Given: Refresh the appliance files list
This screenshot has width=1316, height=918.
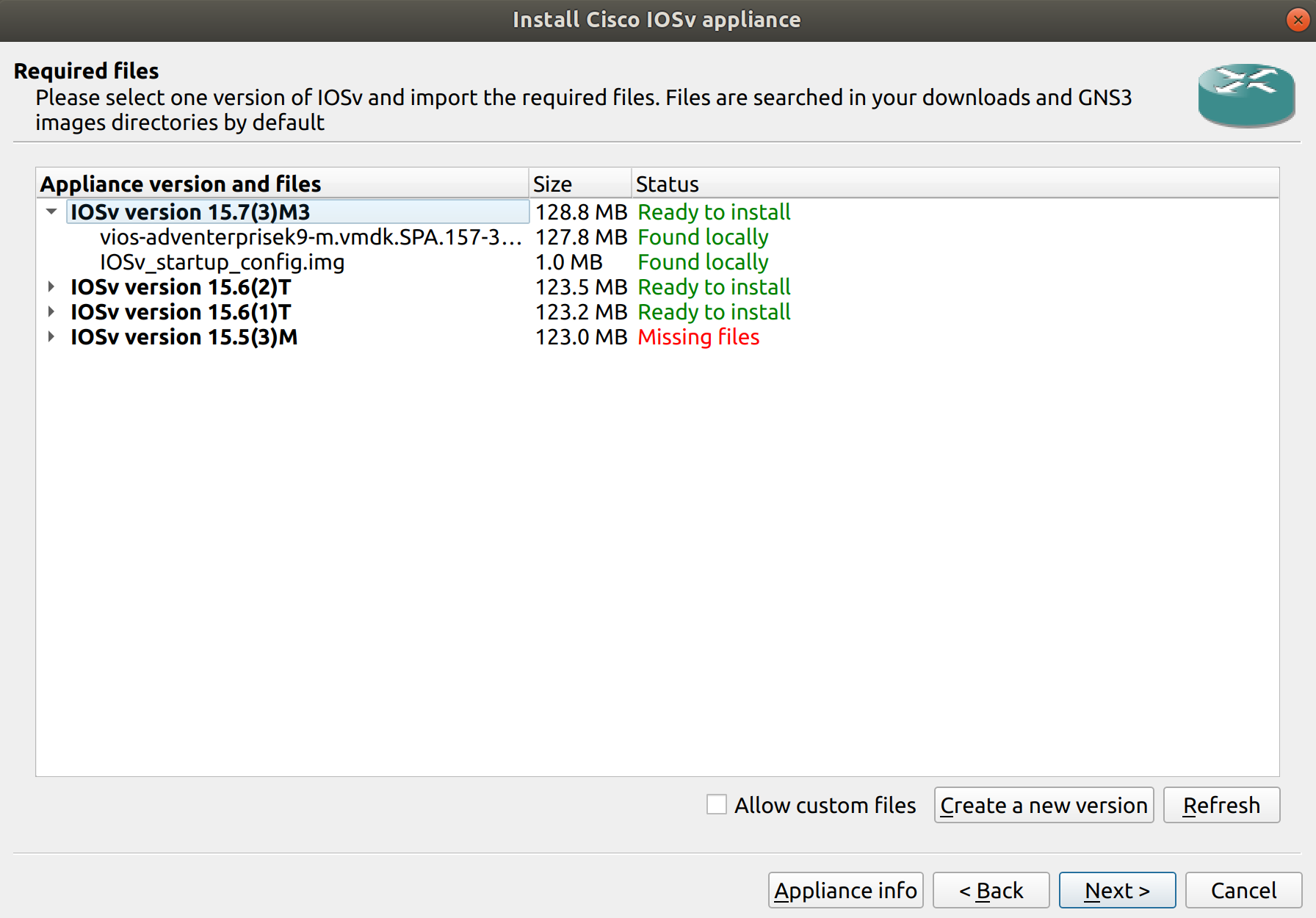Looking at the screenshot, I should 1221,805.
